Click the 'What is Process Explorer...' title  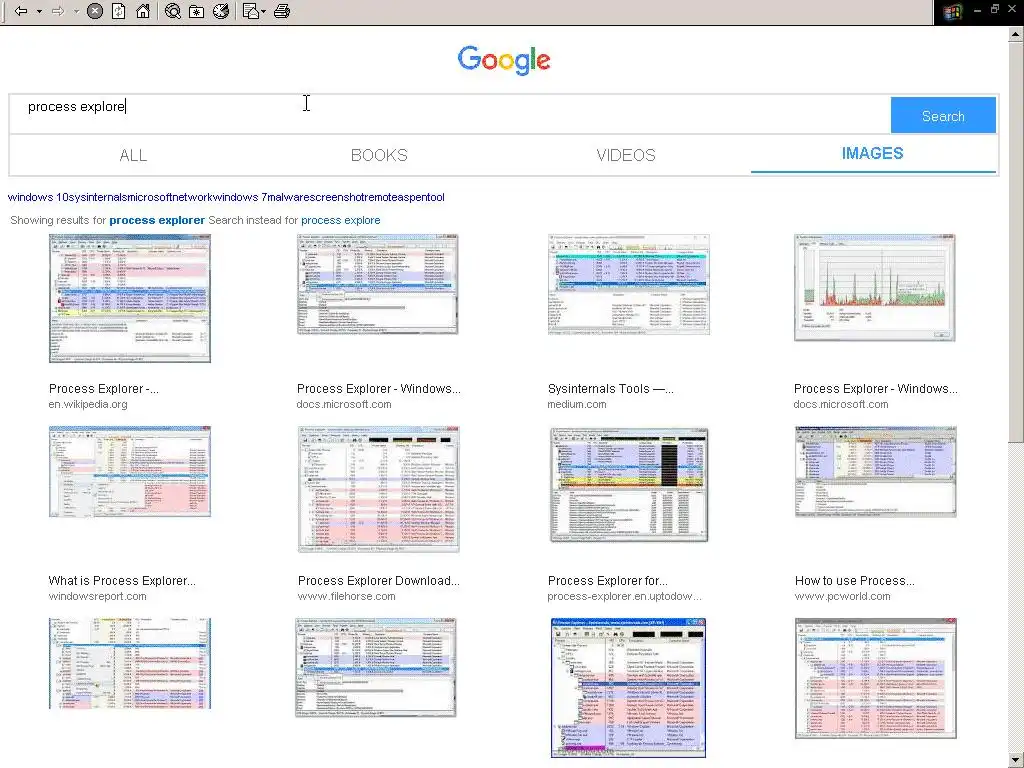coord(122,581)
